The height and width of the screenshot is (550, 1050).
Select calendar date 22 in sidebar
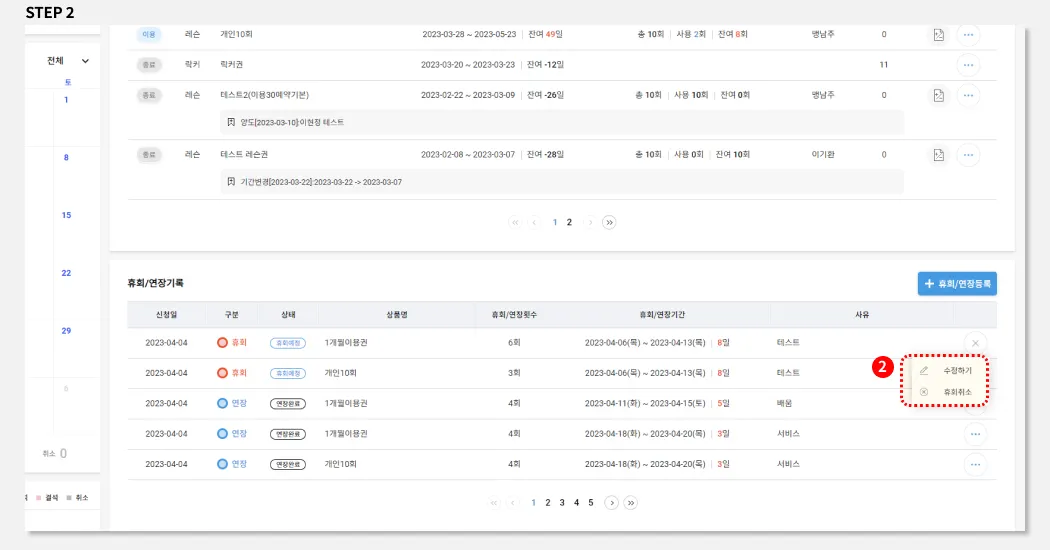[66, 273]
